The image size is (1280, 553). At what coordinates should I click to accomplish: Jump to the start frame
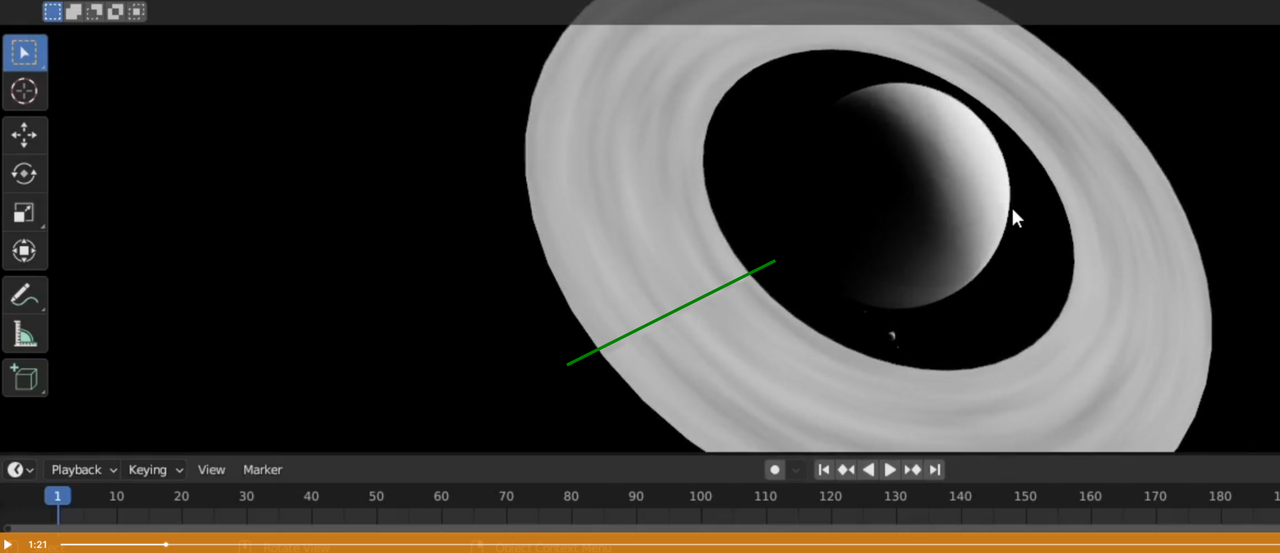pos(824,470)
